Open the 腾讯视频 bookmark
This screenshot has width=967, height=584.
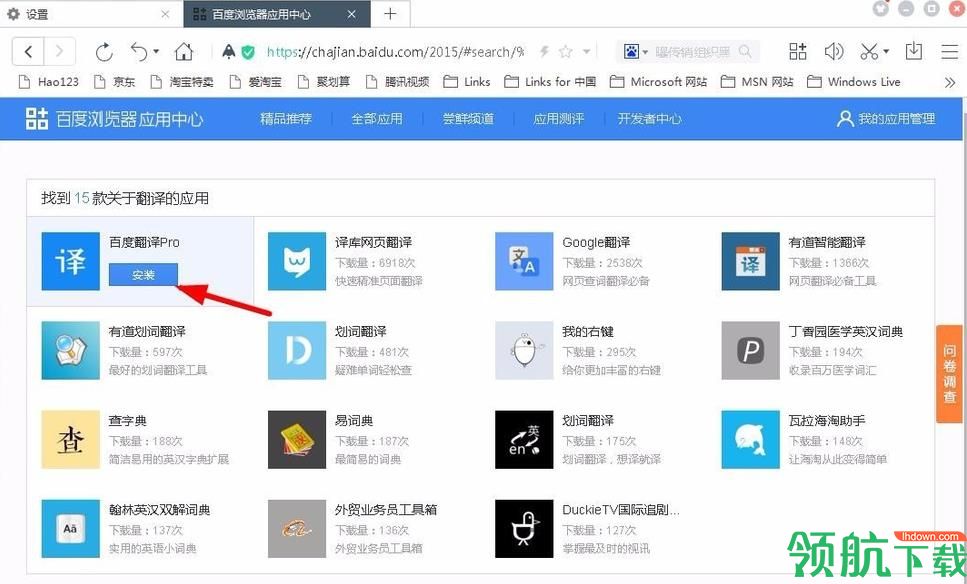point(397,81)
